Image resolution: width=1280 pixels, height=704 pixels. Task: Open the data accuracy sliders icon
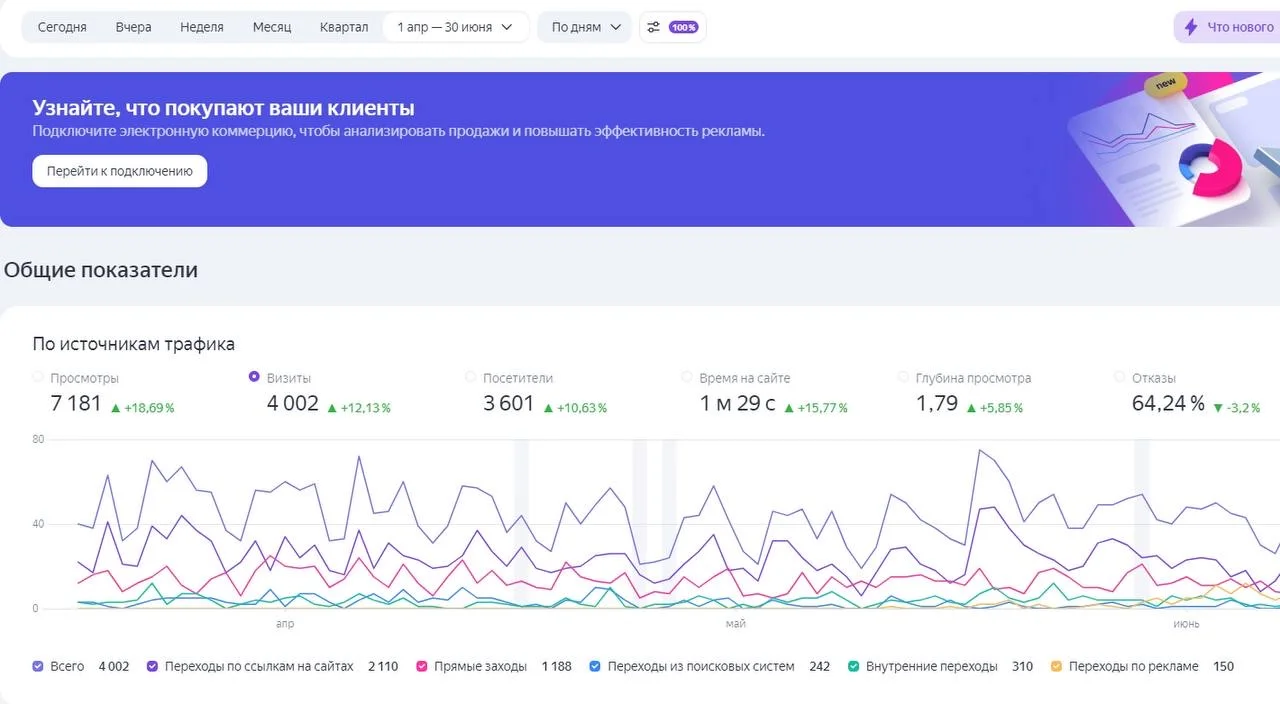coord(653,27)
